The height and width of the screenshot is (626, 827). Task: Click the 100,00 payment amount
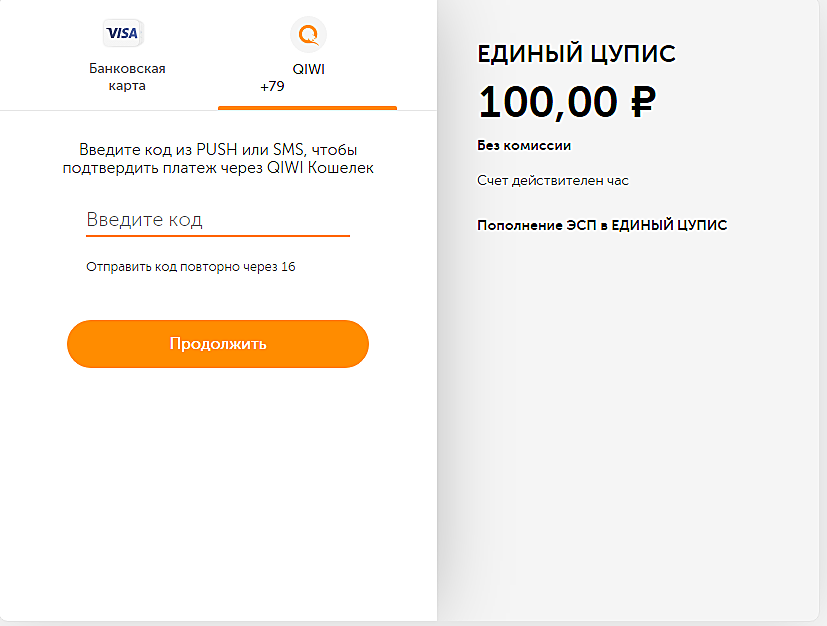547,102
